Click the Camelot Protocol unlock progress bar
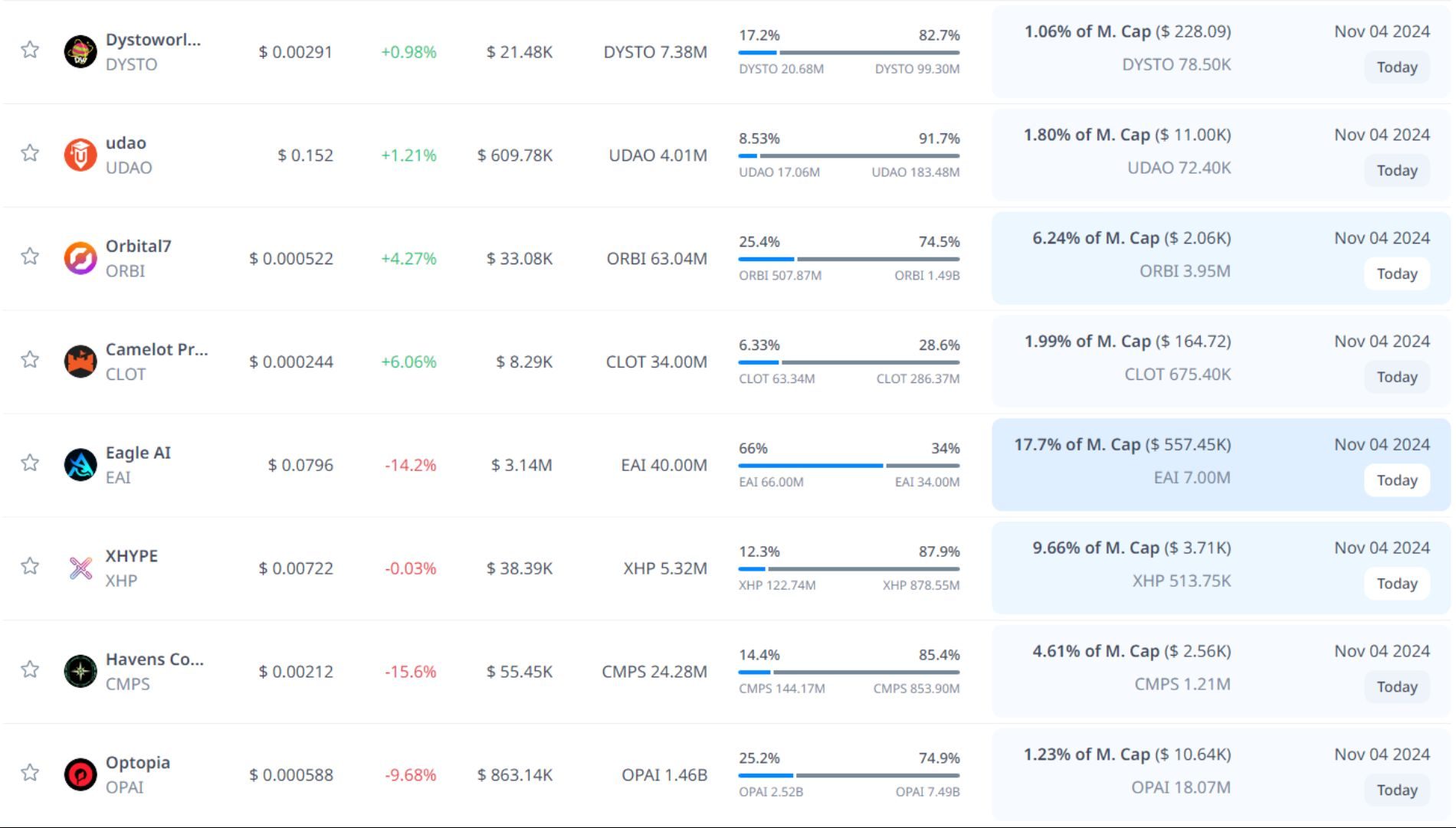Viewport: 1456px width, 828px height. click(x=848, y=362)
